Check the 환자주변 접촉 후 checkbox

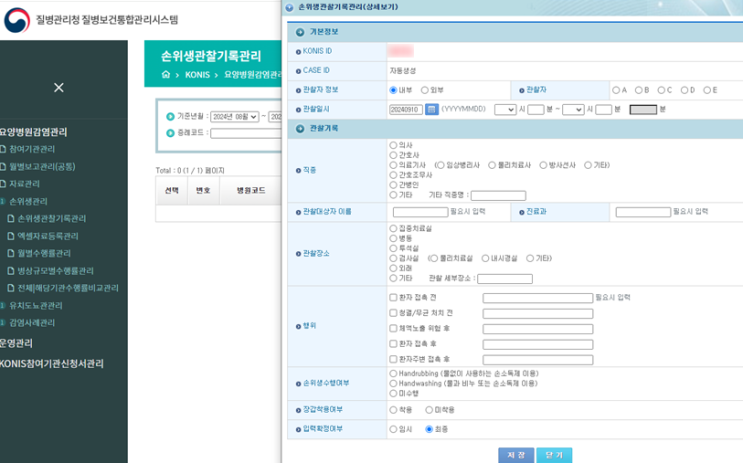393,359
